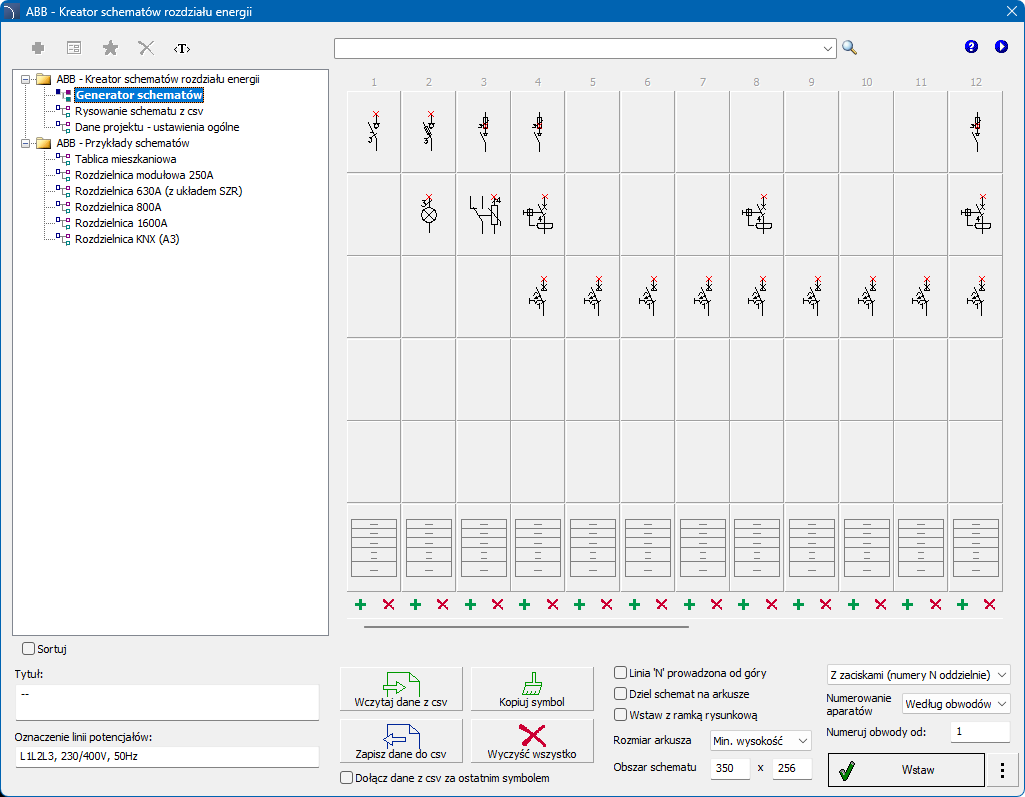Open Rozdzielnica 800A example
Screen dimensions: 1025x797
pyautogui.click(x=121, y=207)
